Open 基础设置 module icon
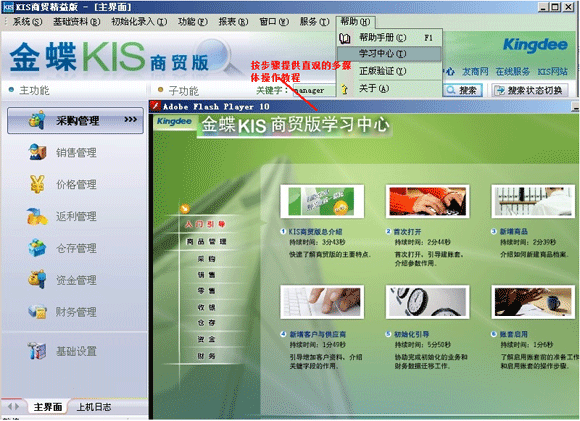Image resolution: width=580 pixels, height=421 pixels. 37,351
